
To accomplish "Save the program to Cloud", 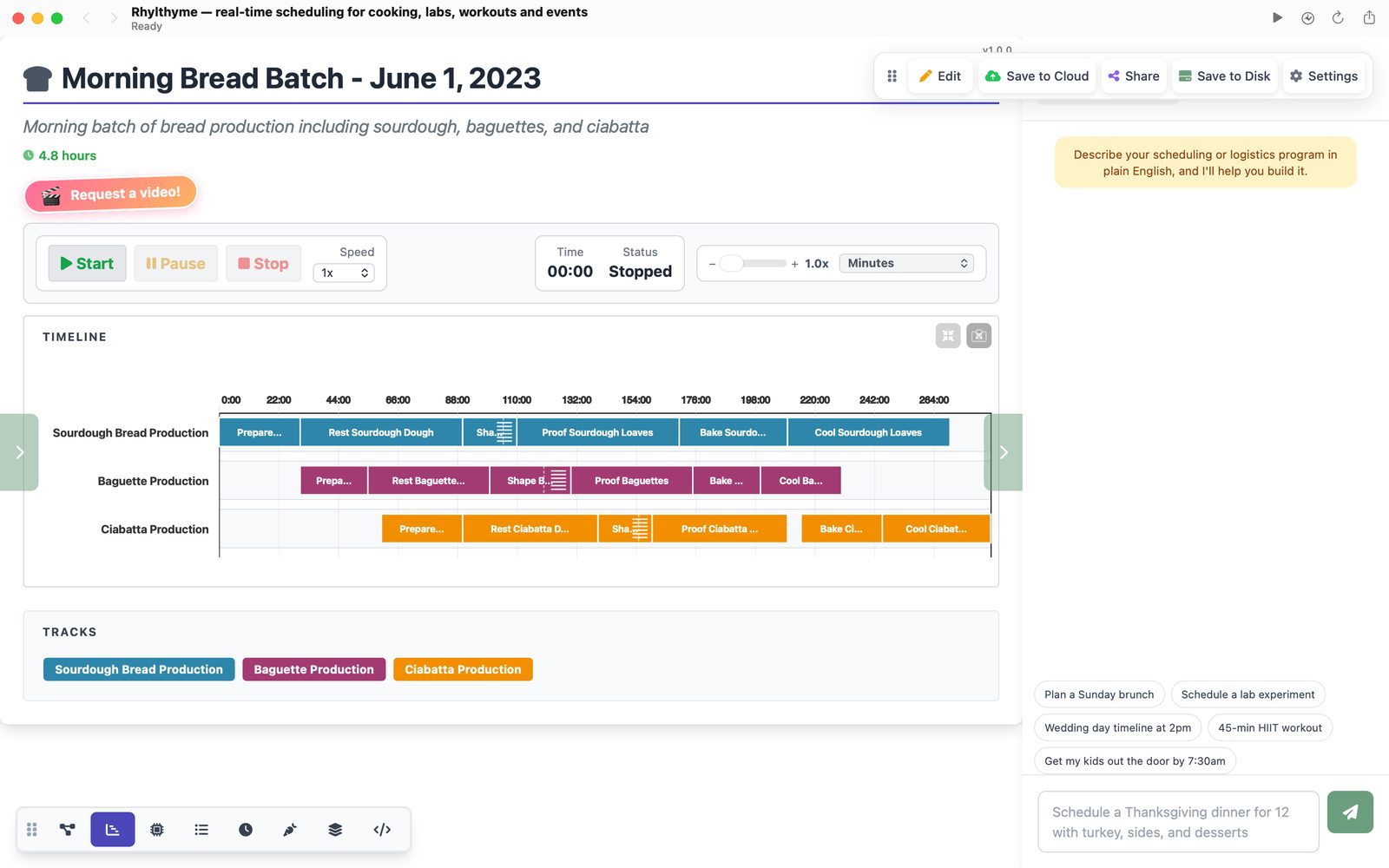I will (1037, 76).
